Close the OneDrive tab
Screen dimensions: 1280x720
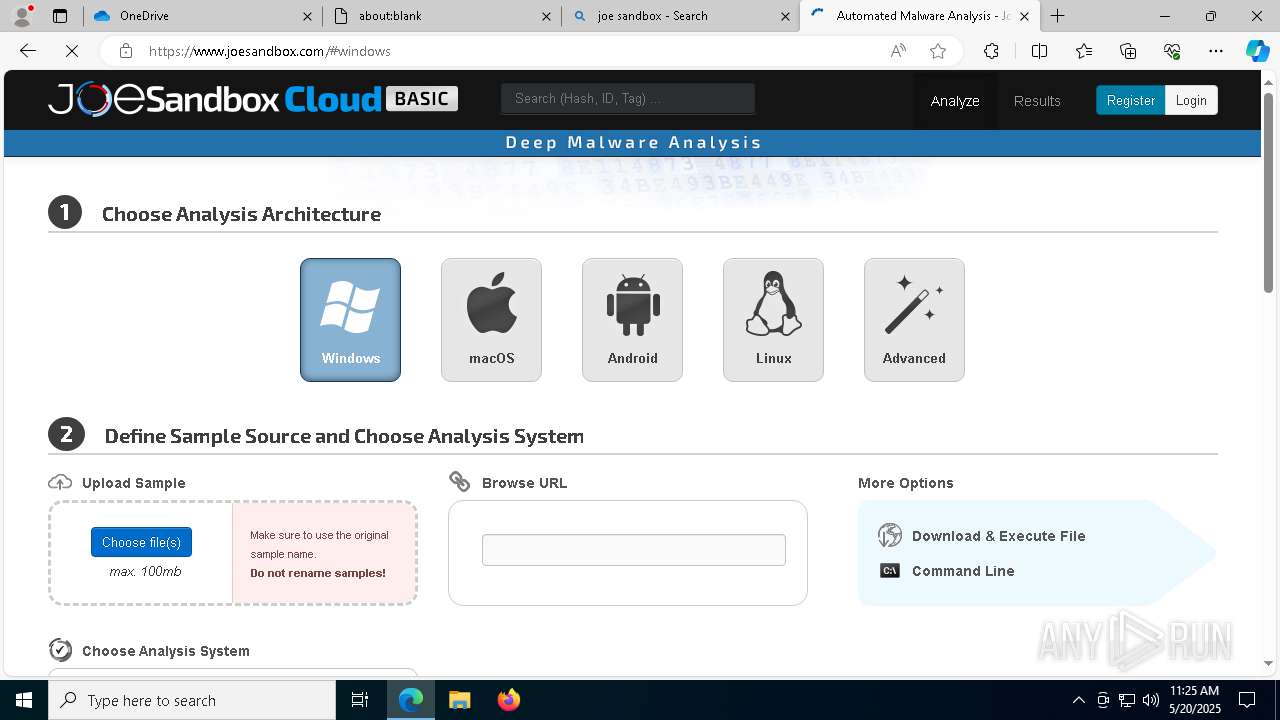[x=307, y=16]
